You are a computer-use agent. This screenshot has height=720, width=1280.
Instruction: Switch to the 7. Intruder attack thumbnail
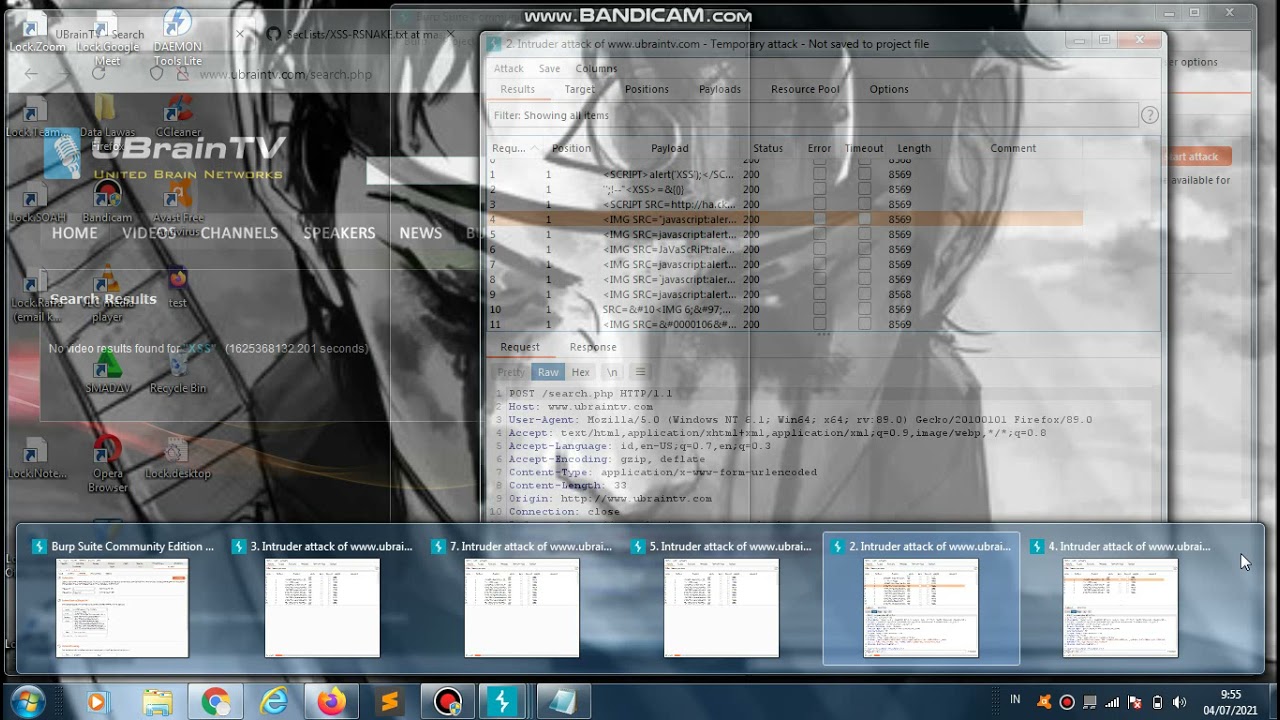pyautogui.click(x=521, y=598)
